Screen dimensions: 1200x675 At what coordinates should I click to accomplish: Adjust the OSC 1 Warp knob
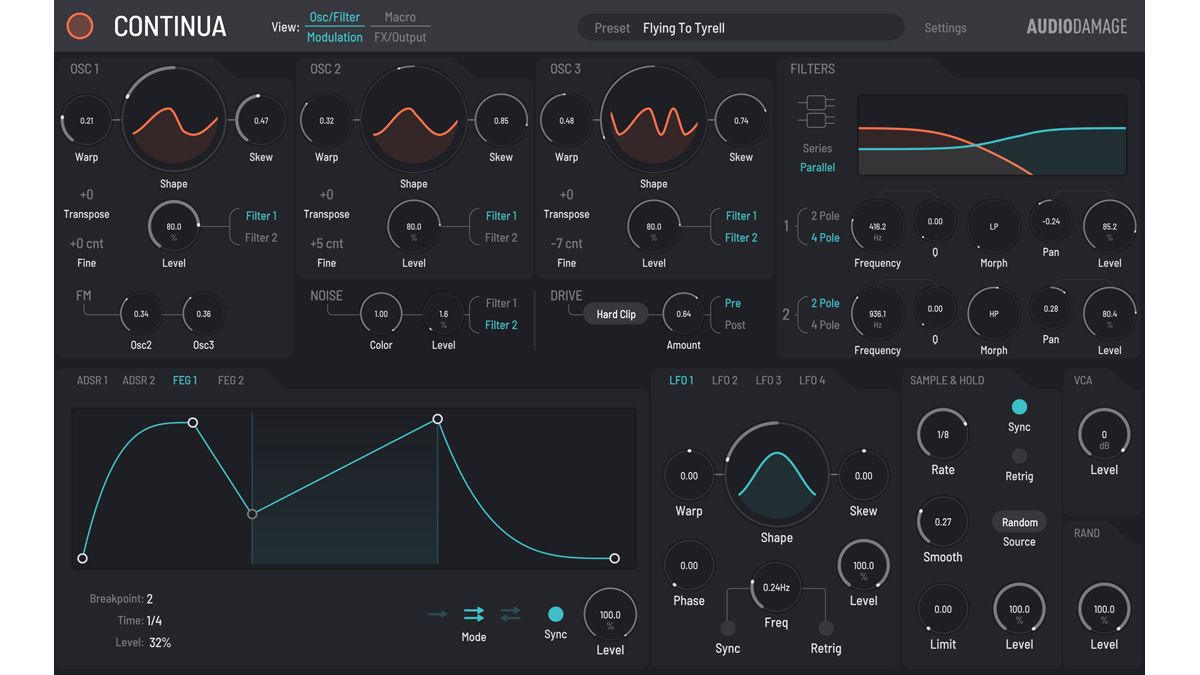[86, 119]
